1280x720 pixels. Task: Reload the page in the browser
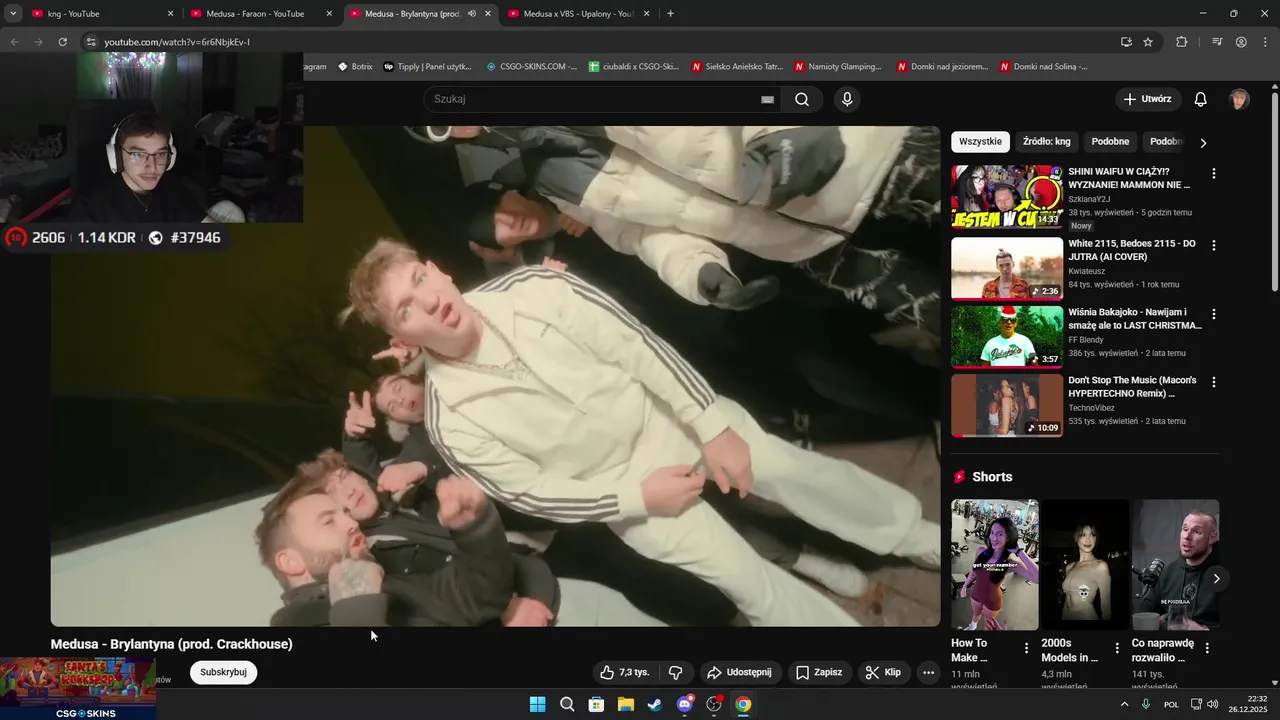[62, 42]
